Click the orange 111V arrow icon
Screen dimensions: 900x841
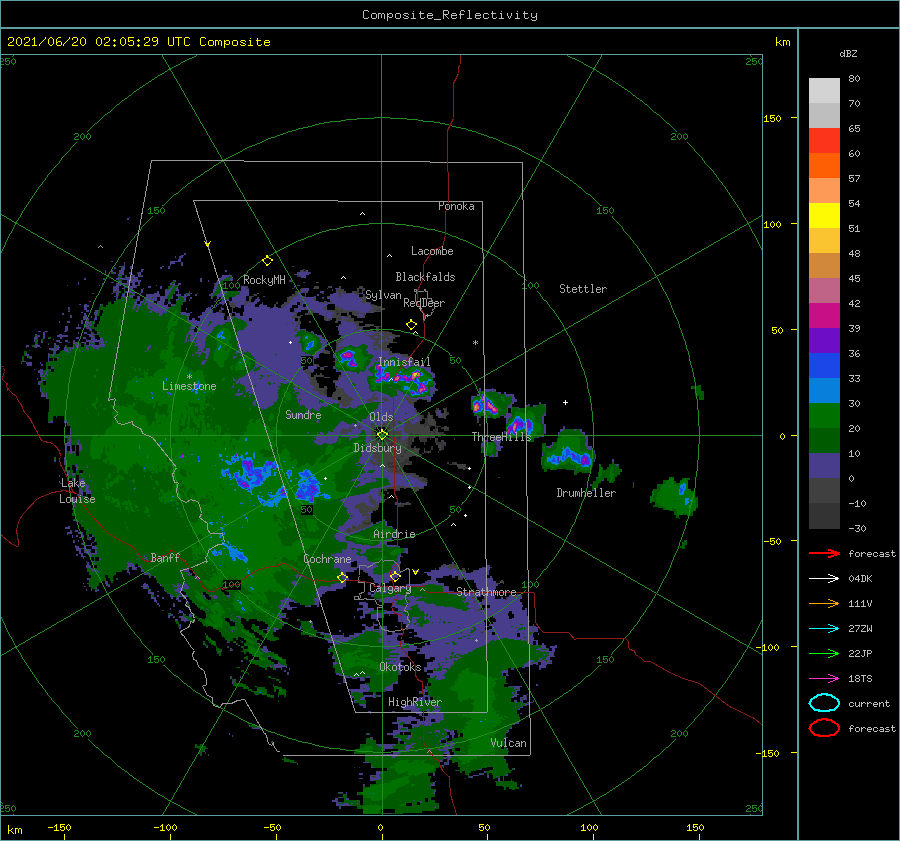[x=824, y=603]
